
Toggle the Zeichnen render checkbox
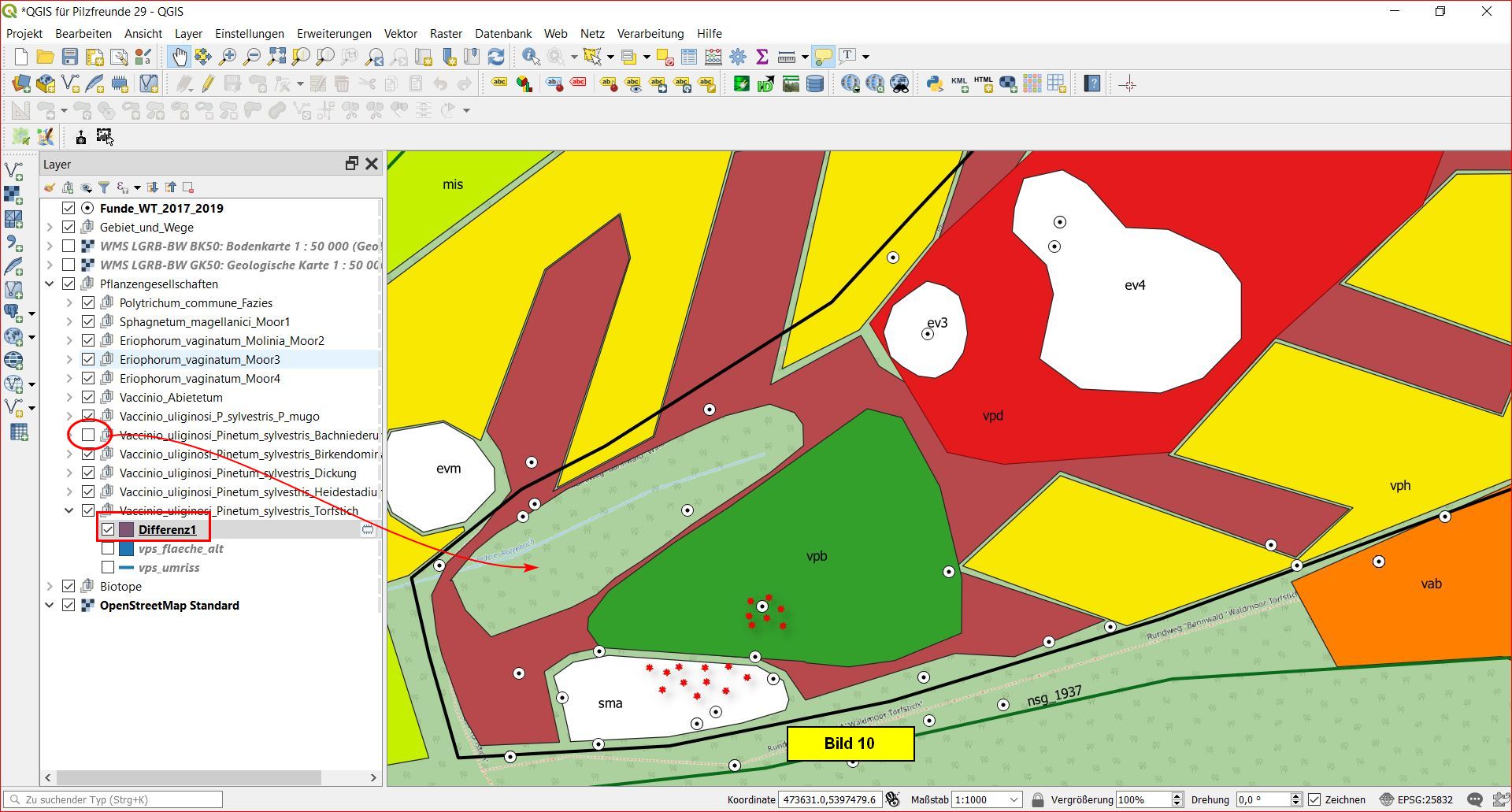pyautogui.click(x=1314, y=799)
